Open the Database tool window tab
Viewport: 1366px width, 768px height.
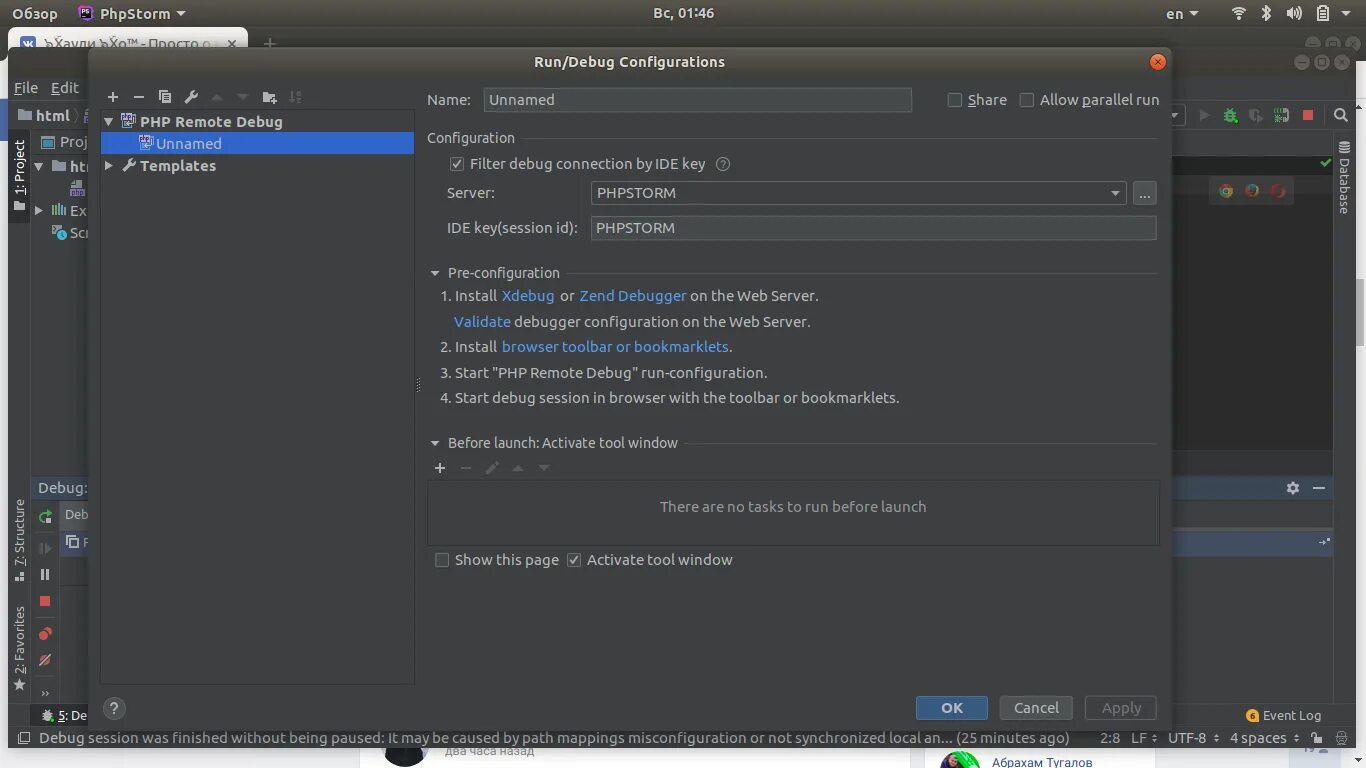[x=1344, y=178]
